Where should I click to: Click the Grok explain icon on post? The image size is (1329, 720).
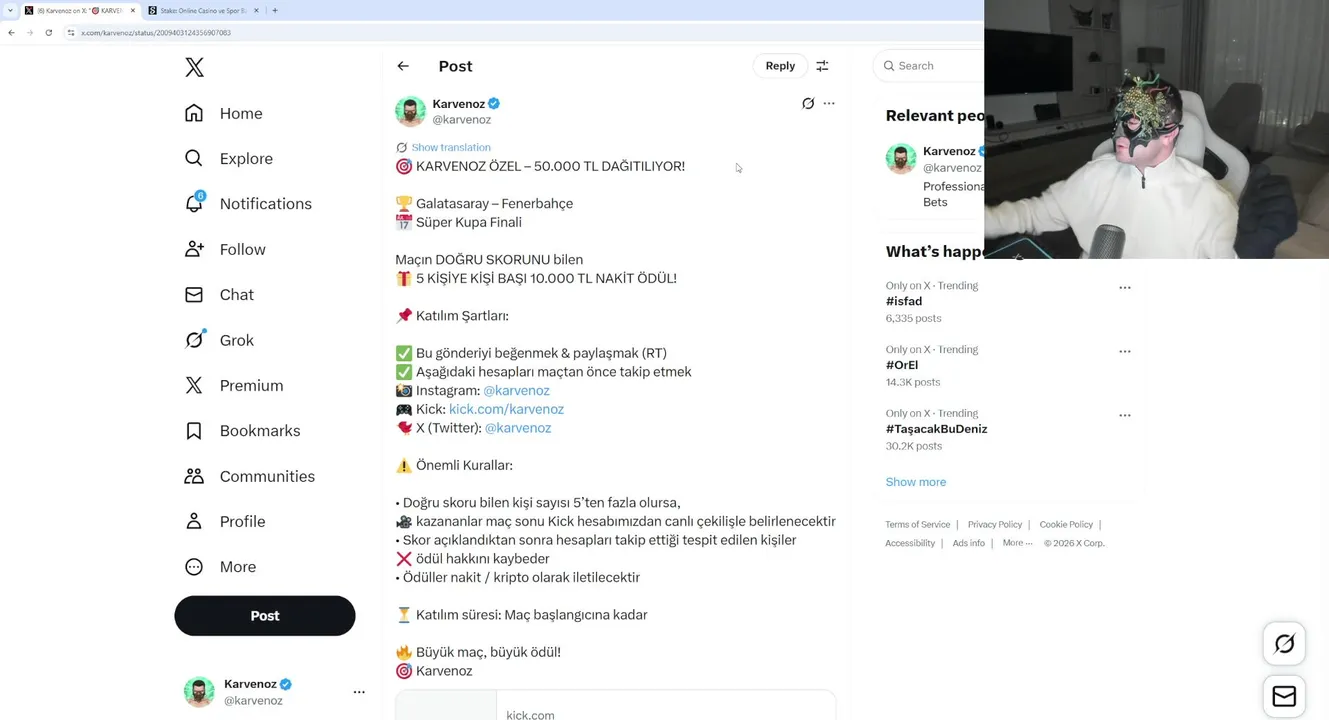tap(808, 103)
